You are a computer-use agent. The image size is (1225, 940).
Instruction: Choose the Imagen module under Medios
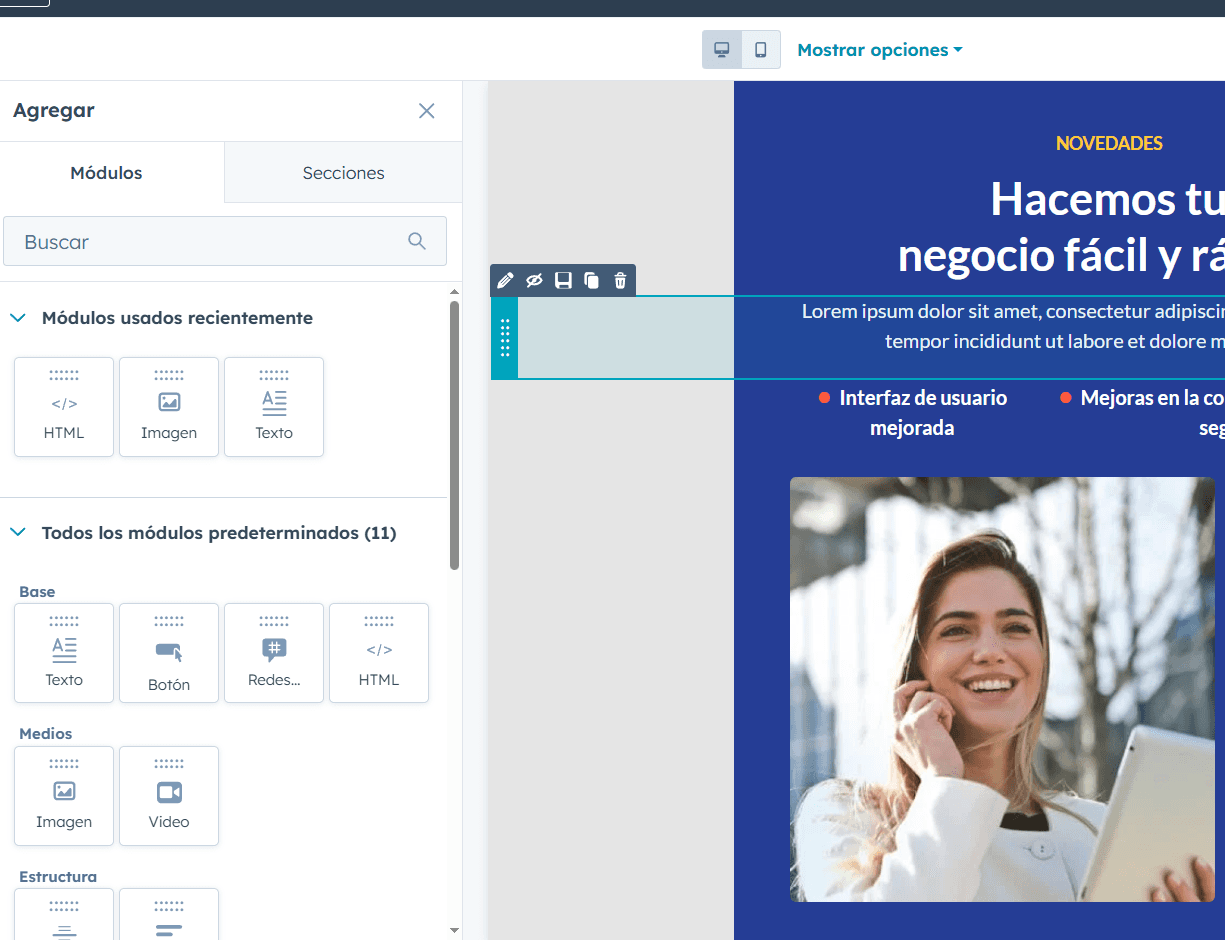[64, 796]
